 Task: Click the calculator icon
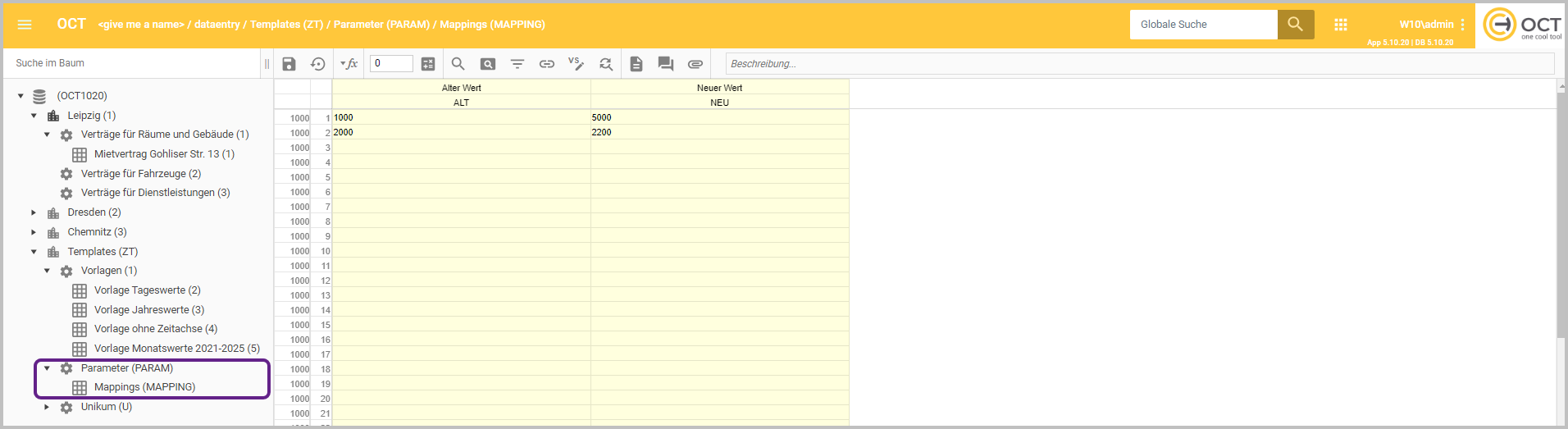(428, 64)
